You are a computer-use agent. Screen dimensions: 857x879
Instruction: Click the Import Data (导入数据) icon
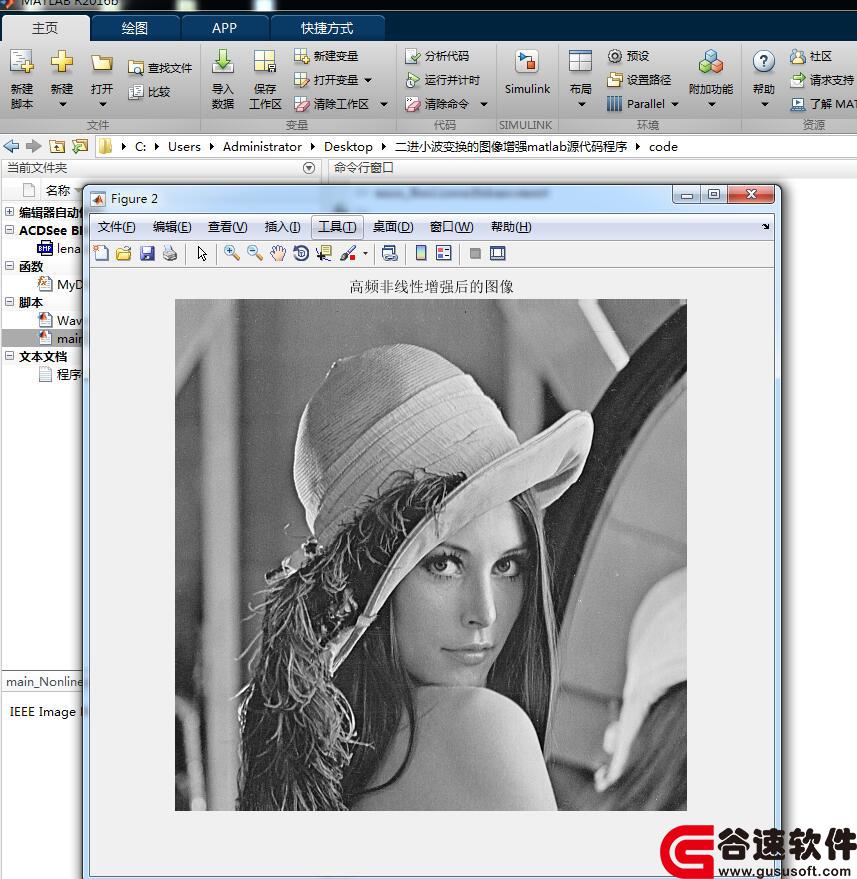tap(223, 62)
